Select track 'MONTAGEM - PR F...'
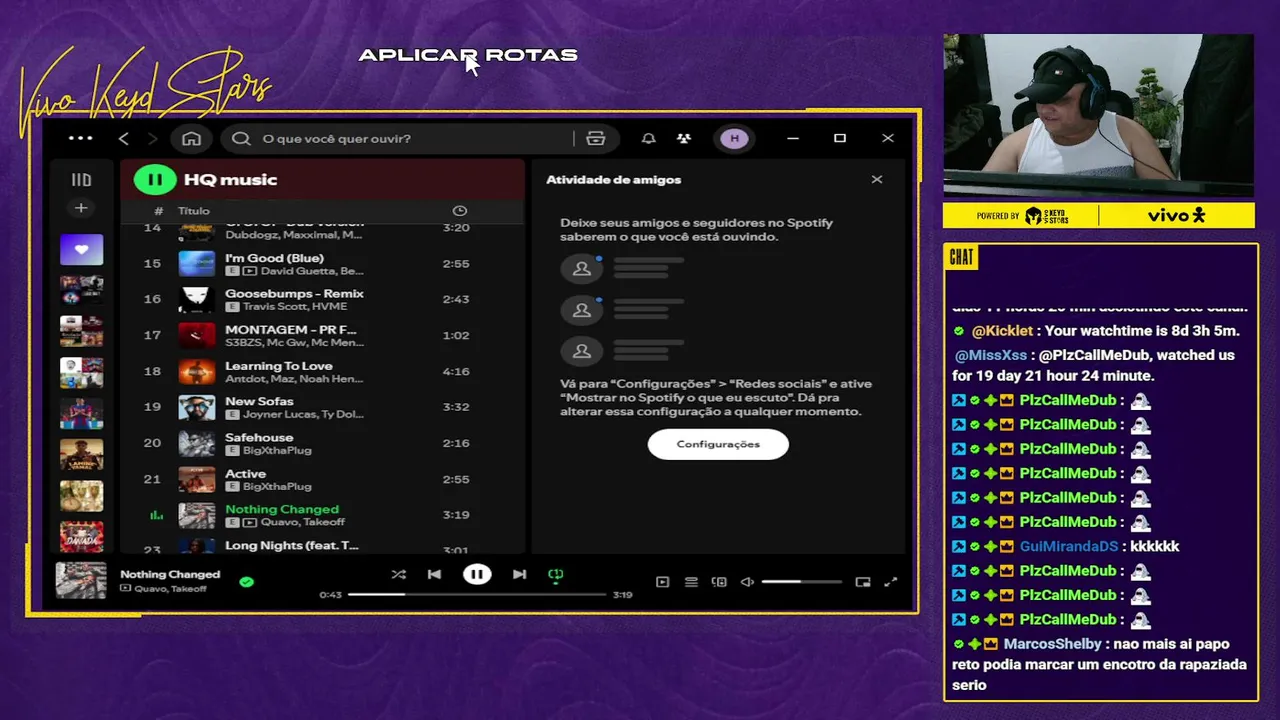 322,335
